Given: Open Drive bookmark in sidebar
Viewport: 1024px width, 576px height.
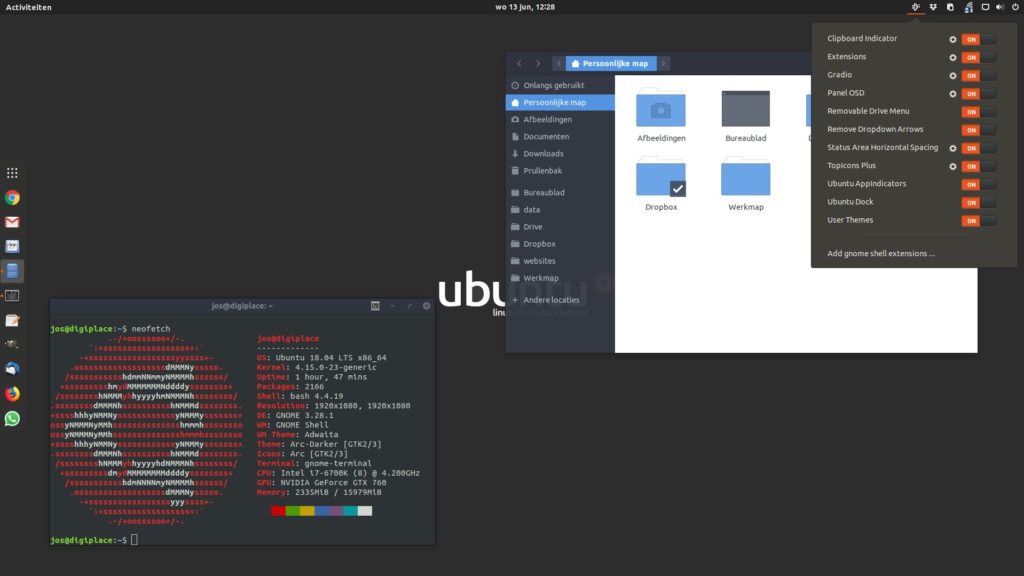Looking at the screenshot, I should pyautogui.click(x=560, y=227).
